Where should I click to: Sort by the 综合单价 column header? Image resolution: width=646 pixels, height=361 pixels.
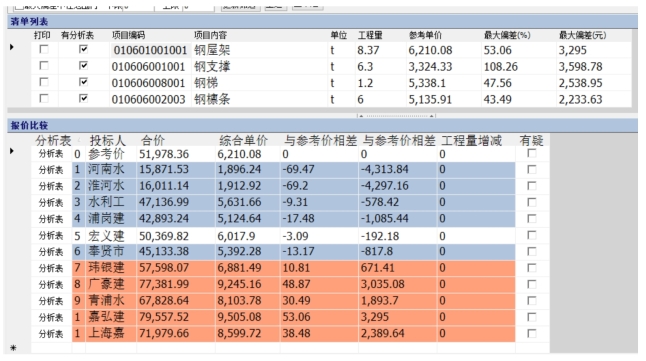[243, 141]
